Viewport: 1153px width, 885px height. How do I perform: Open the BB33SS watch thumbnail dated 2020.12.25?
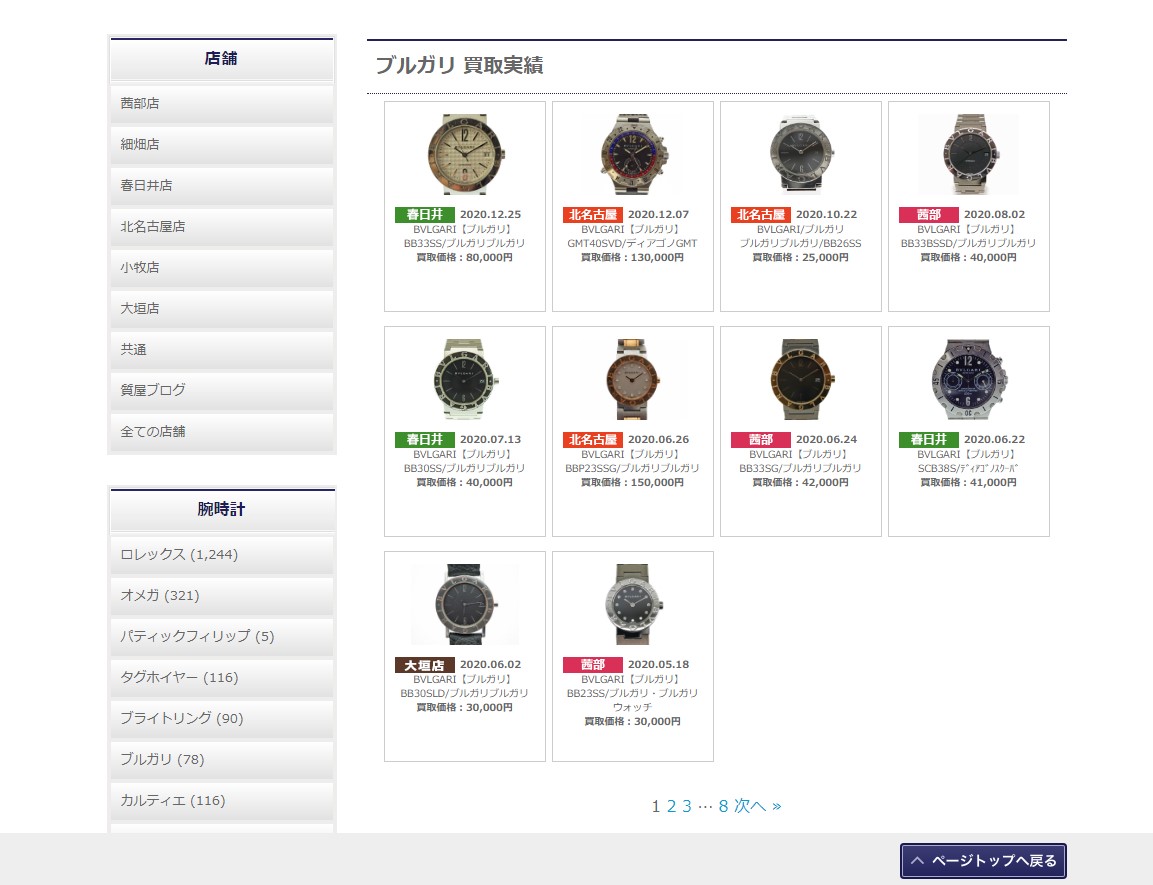464,154
